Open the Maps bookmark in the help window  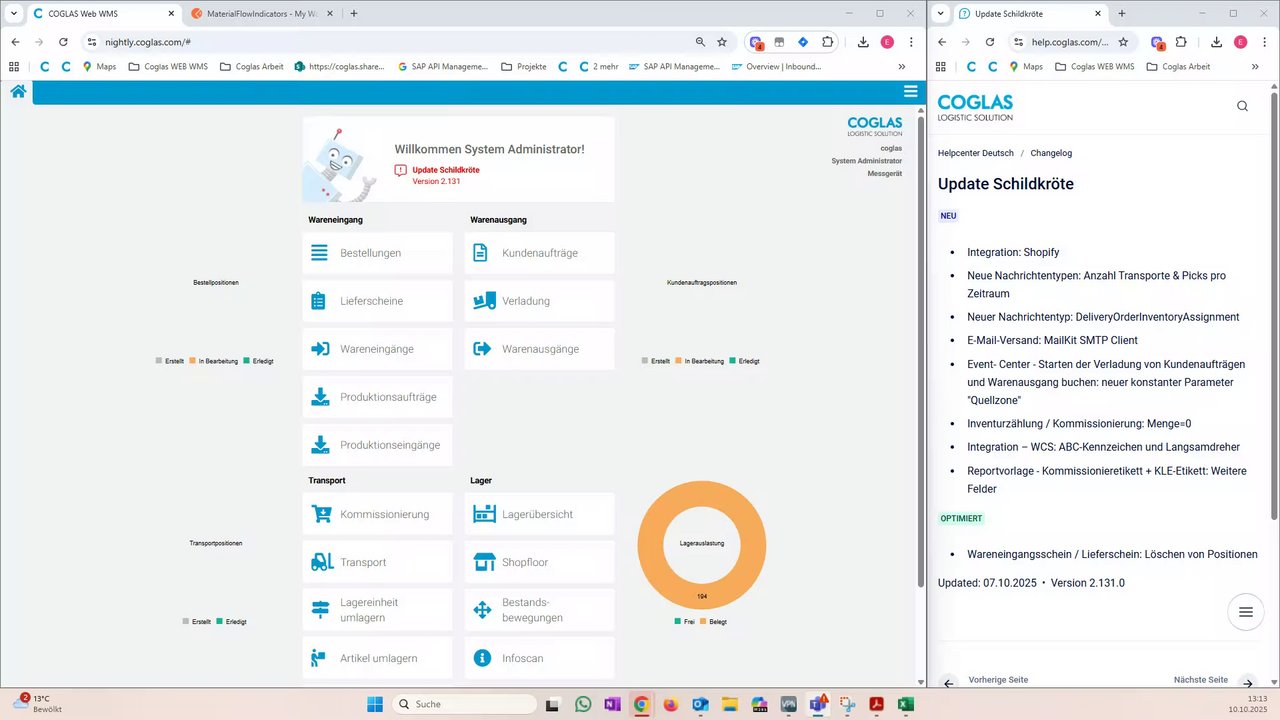coord(1025,67)
